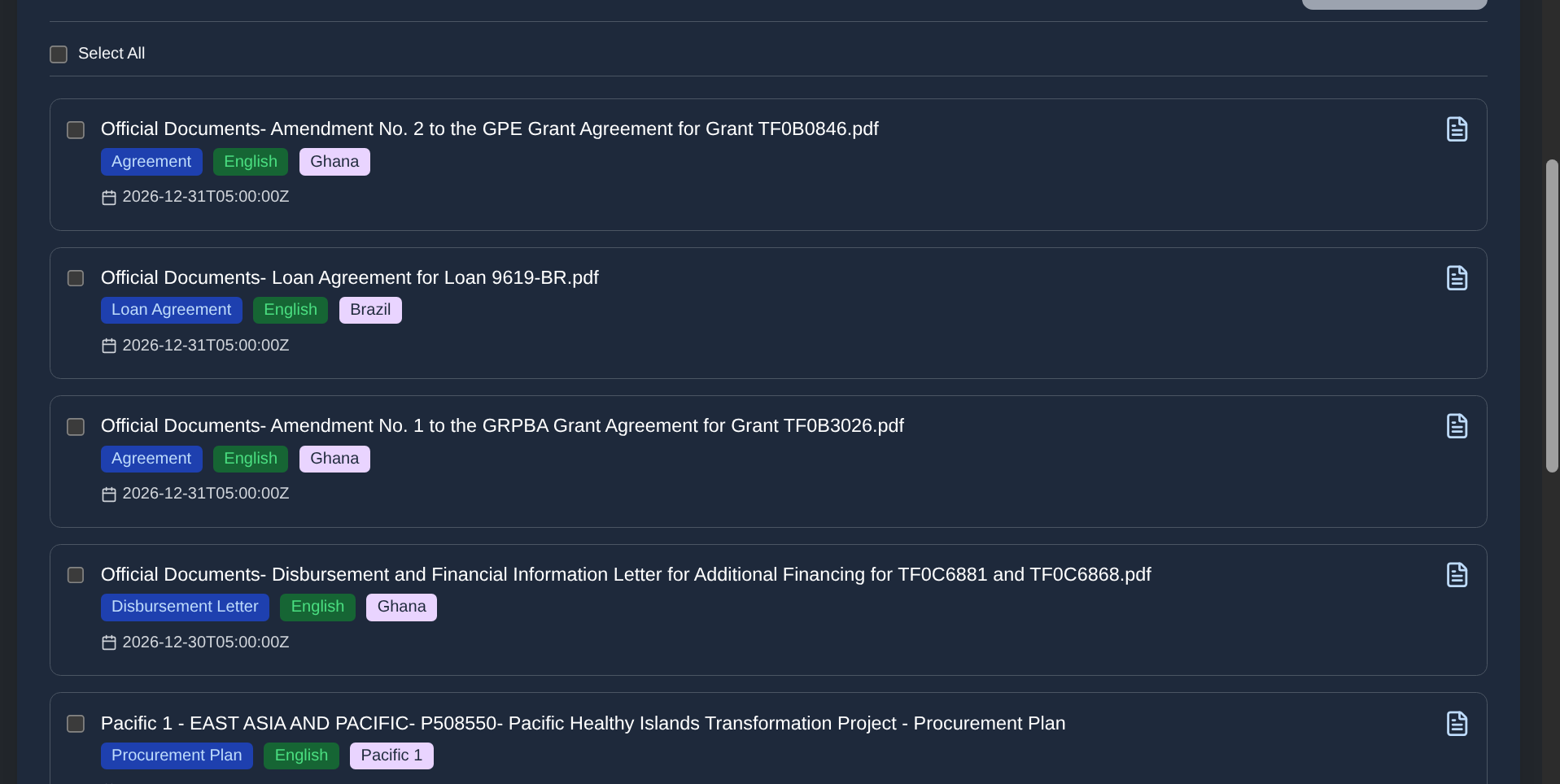Click Ghana tag on TF0B3026 card
This screenshot has width=1560, height=784.
(334, 459)
